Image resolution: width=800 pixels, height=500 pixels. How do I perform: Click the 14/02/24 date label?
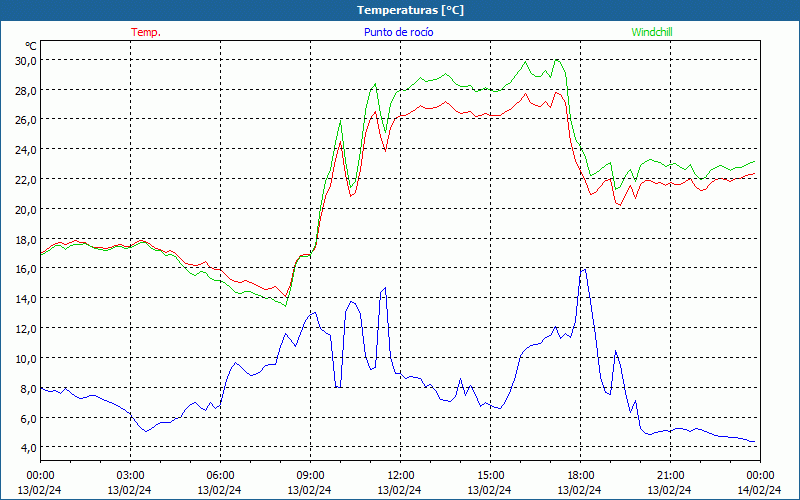pyautogui.click(x=759, y=490)
